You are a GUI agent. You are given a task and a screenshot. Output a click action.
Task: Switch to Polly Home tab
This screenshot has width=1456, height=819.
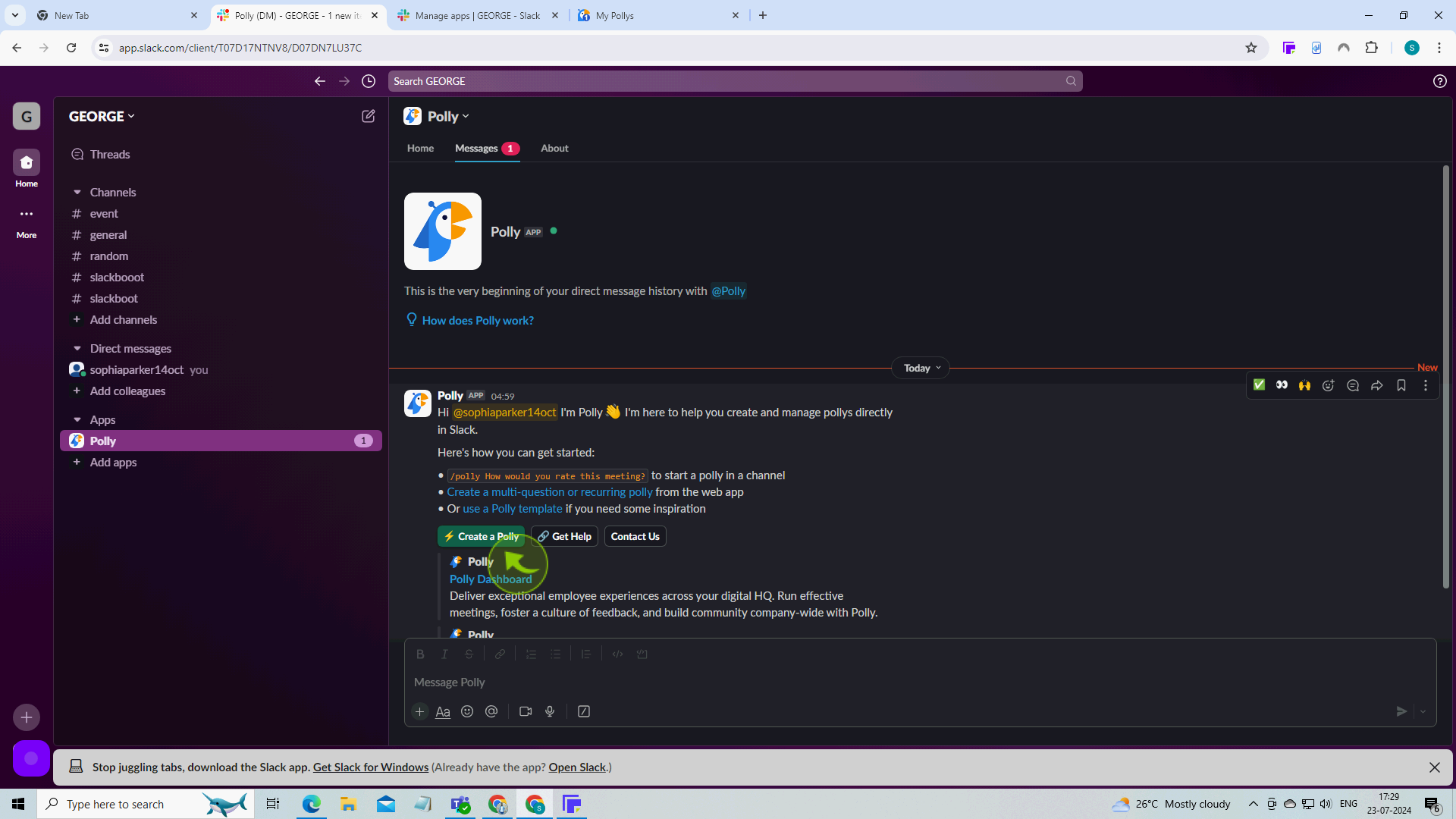pyautogui.click(x=420, y=149)
